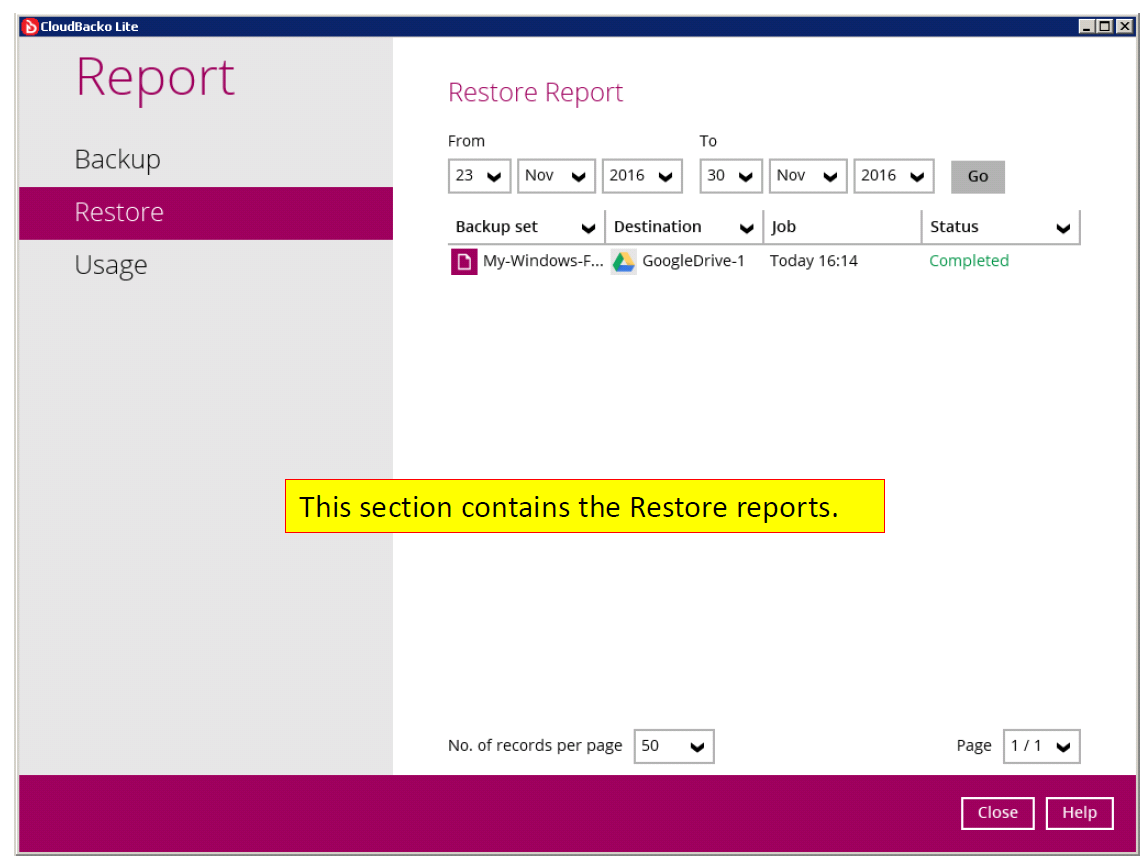This screenshot has width=1146, height=859.
Task: Expand the Backup set column filter
Action: click(589, 228)
